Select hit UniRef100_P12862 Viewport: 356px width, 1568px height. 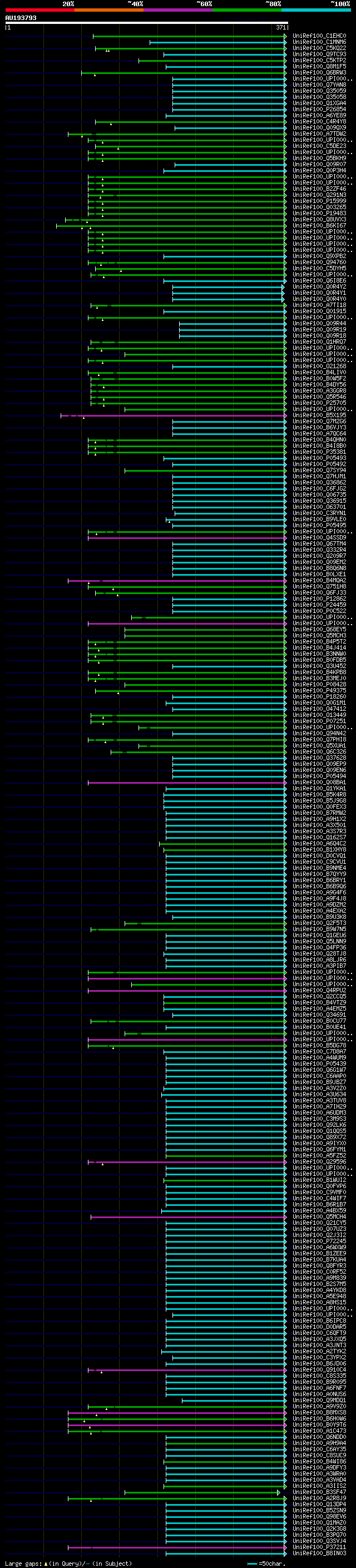(319, 598)
